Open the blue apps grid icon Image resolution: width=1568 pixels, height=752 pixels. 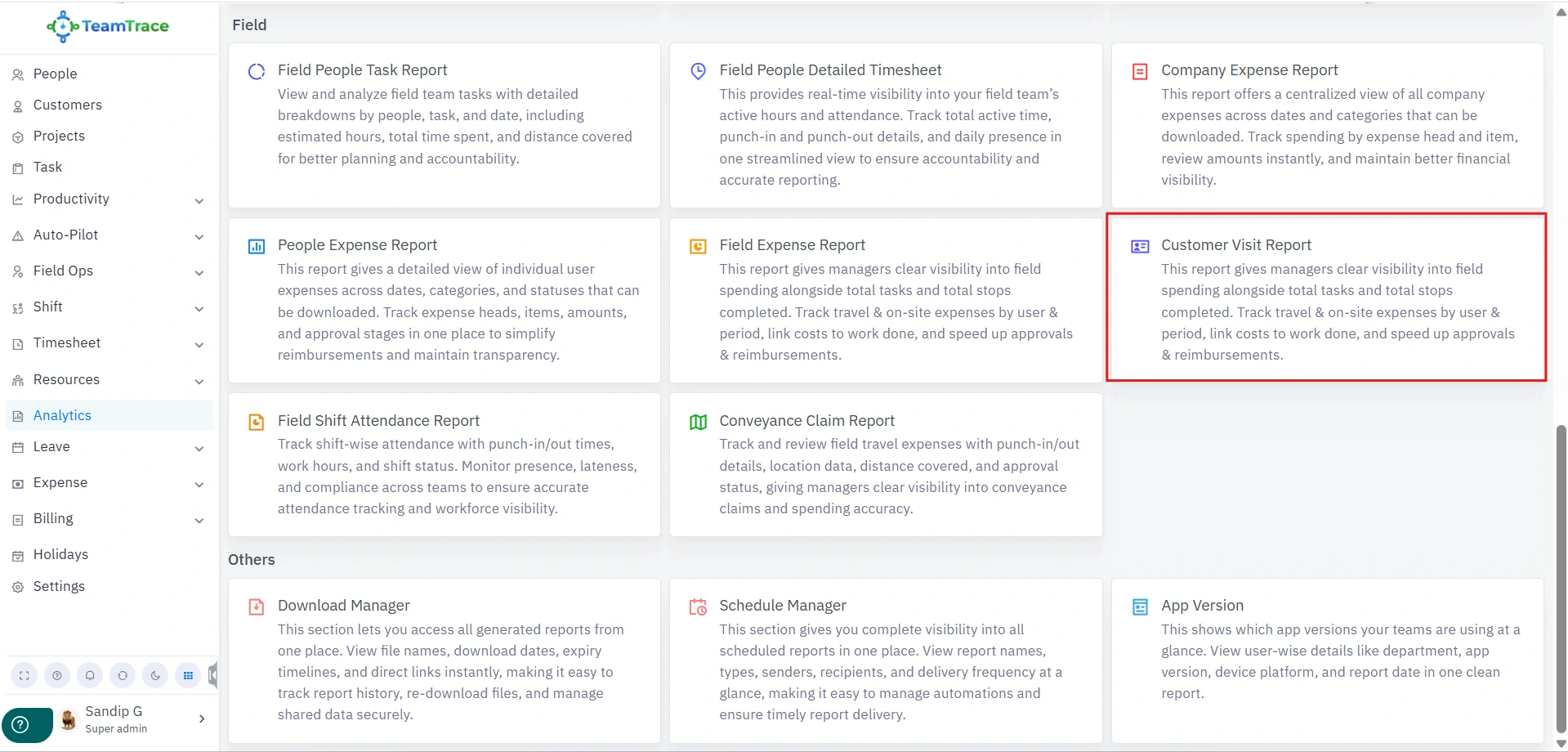(x=188, y=675)
